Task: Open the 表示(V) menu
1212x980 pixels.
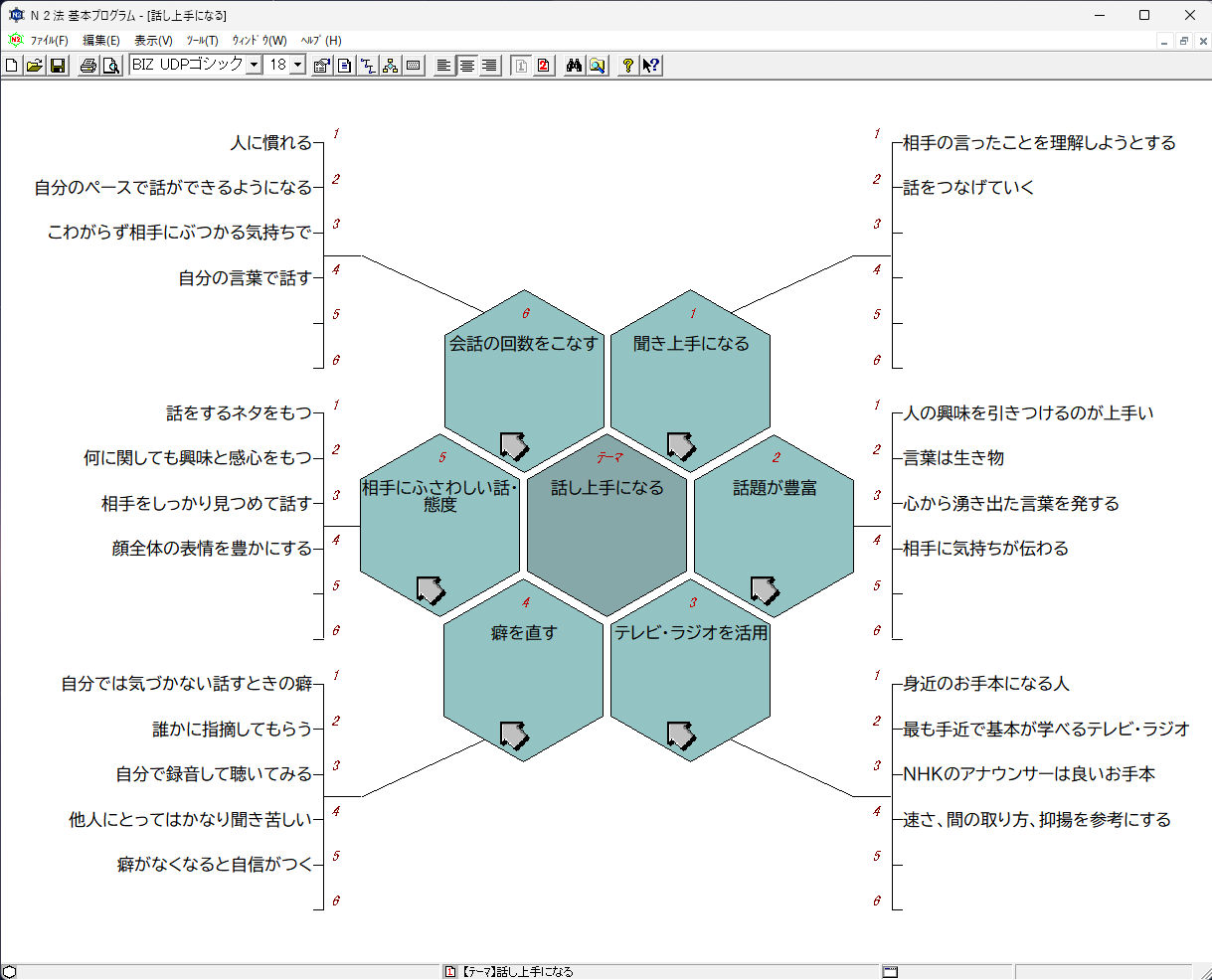Action: click(153, 41)
